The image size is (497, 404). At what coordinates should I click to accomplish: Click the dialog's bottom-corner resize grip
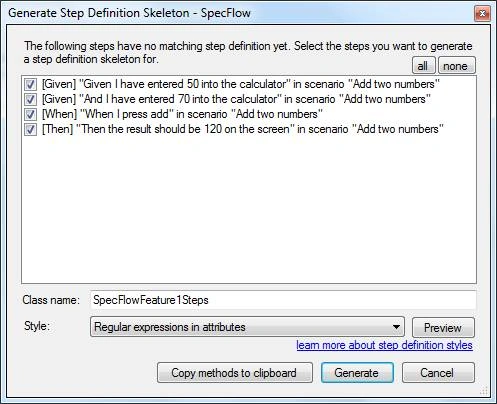point(484,390)
